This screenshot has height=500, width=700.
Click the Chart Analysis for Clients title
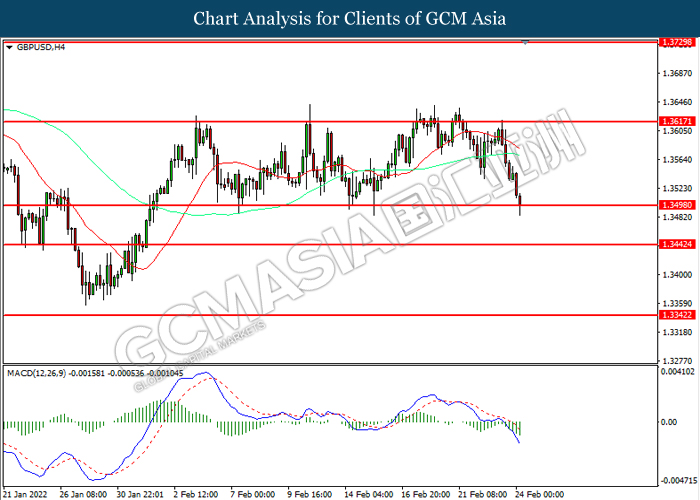[x=350, y=19]
